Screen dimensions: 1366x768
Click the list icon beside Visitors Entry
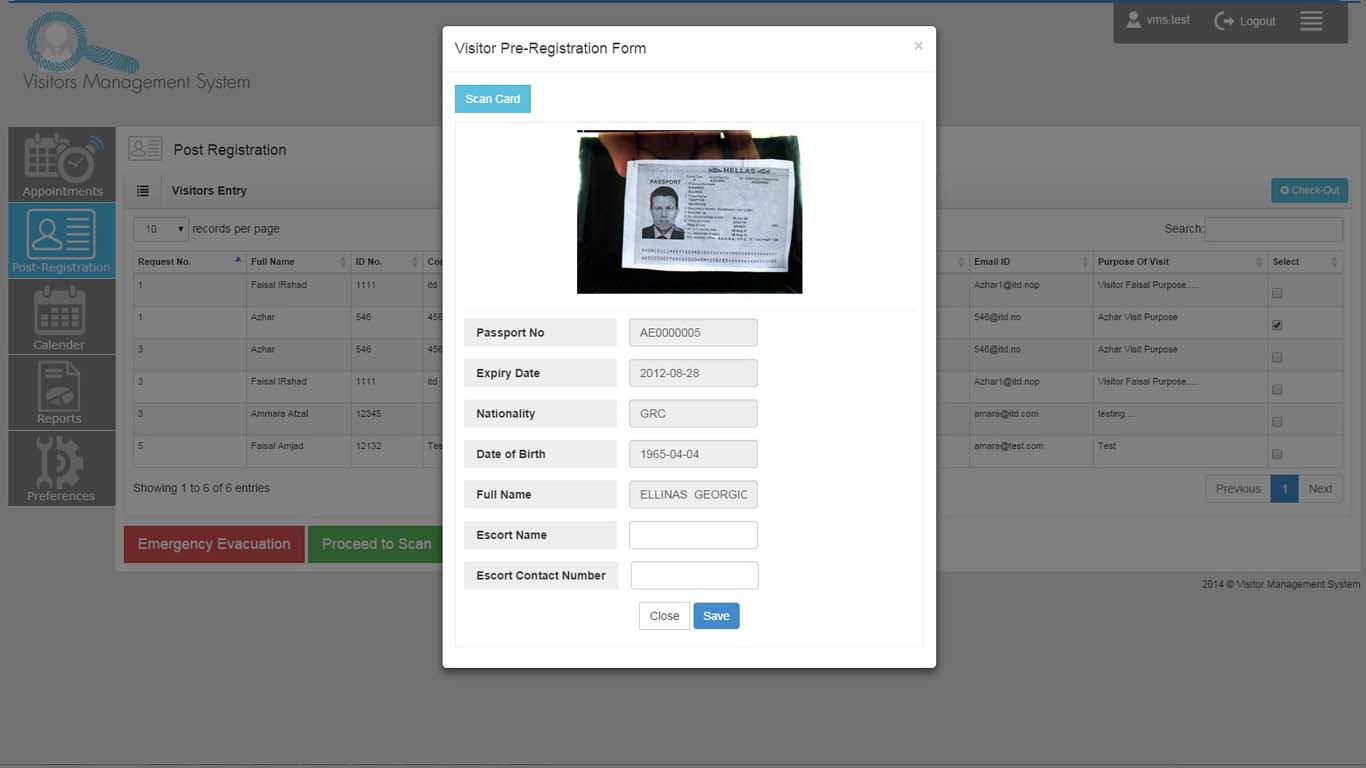click(143, 191)
